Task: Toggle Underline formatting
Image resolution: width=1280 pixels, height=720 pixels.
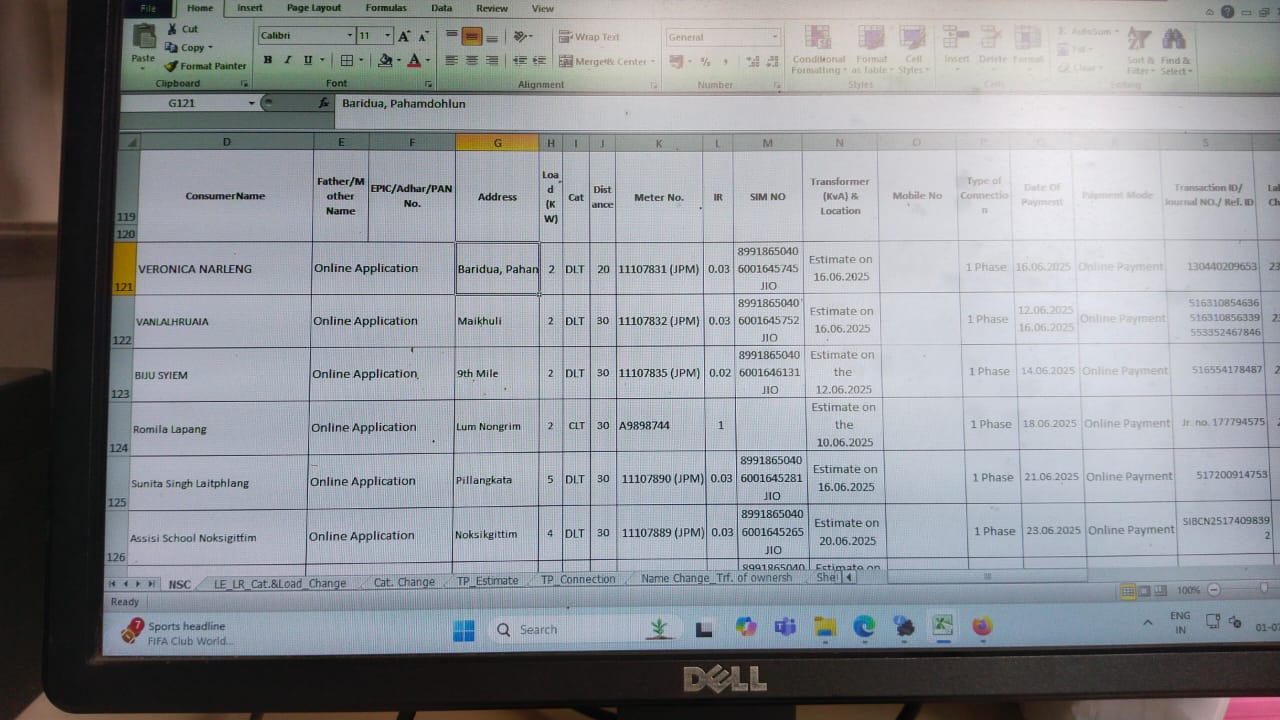Action: 308,60
